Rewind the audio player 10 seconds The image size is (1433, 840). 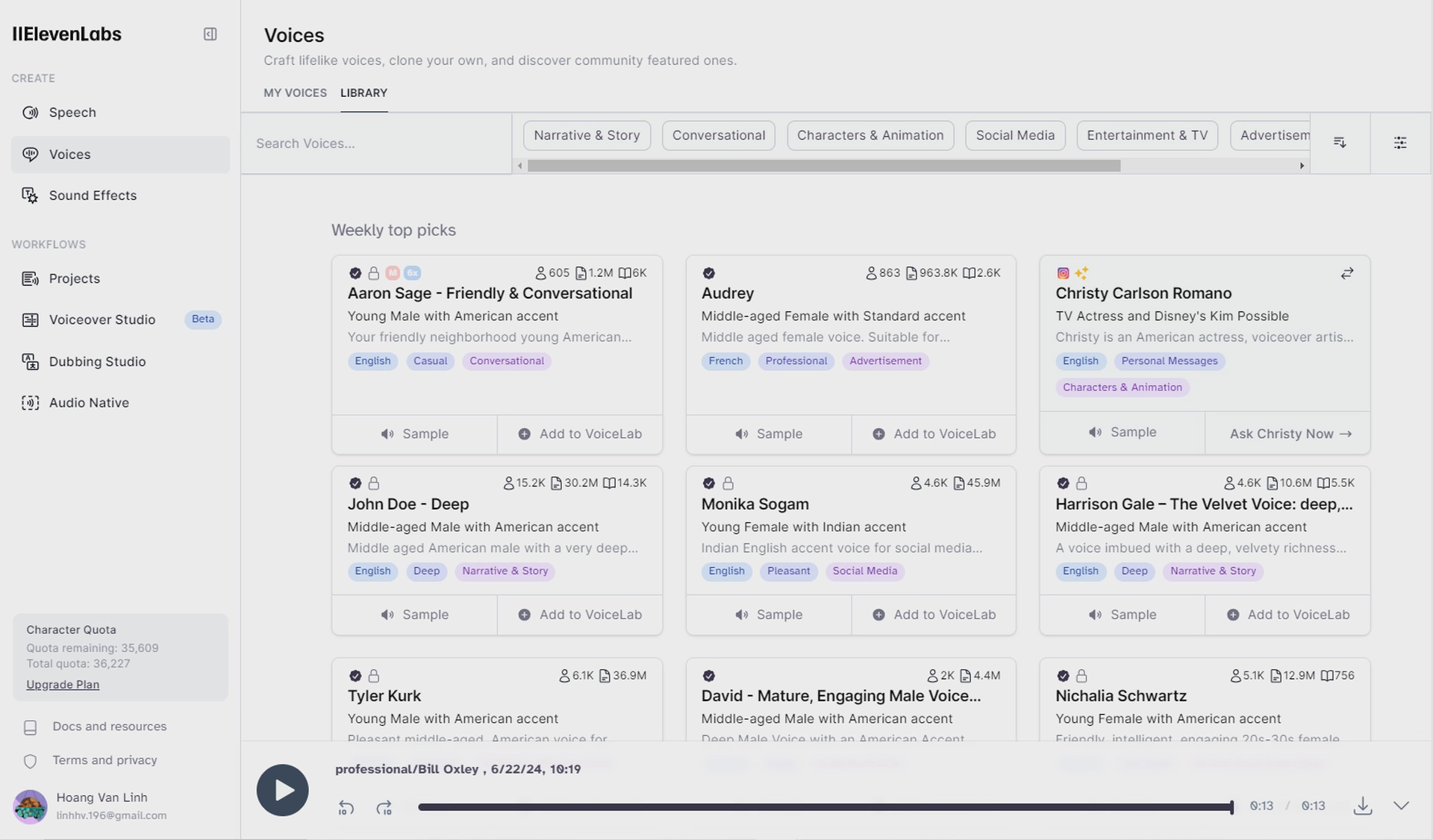[346, 808]
